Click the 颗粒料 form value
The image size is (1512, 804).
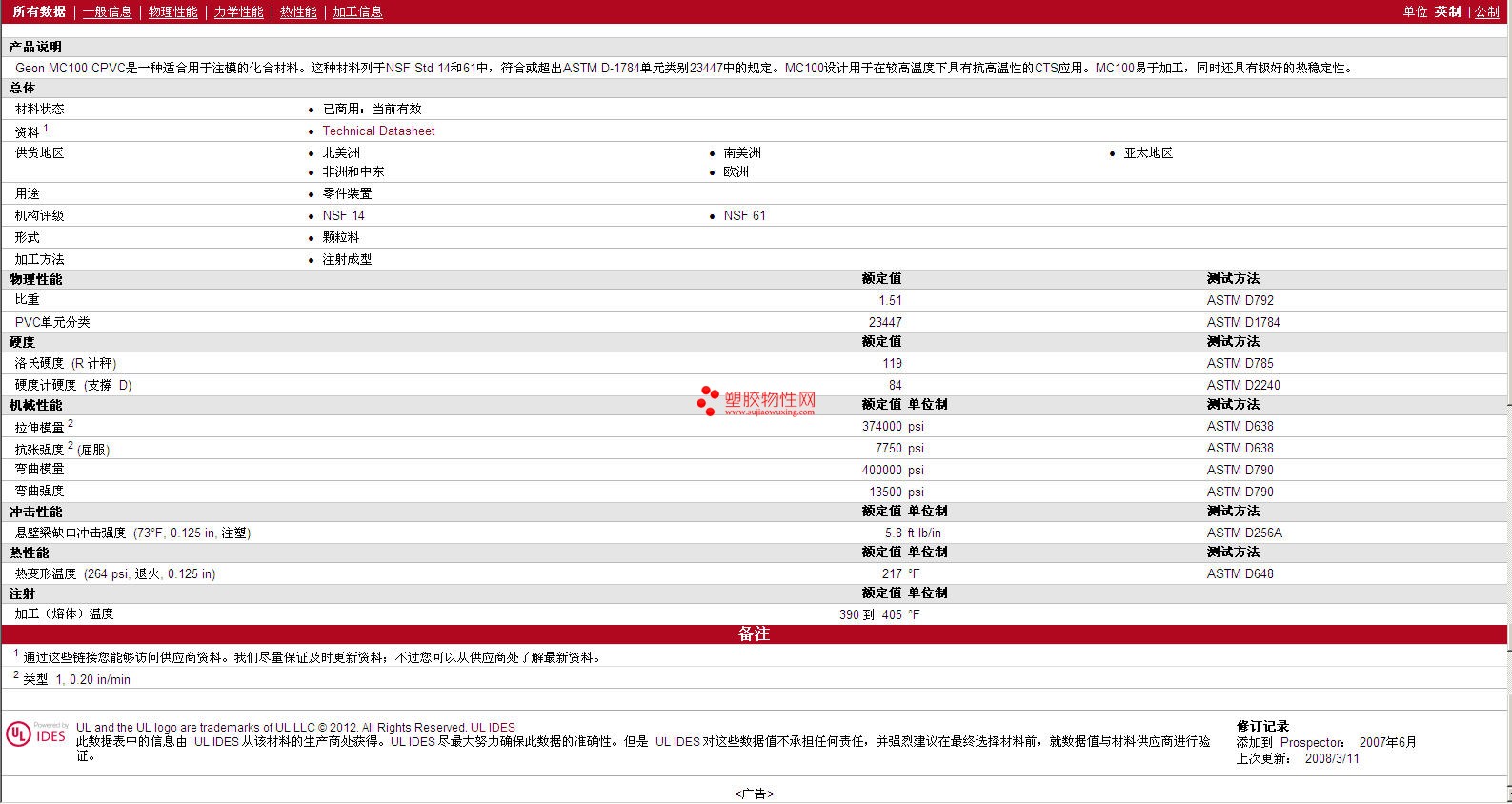[341, 238]
